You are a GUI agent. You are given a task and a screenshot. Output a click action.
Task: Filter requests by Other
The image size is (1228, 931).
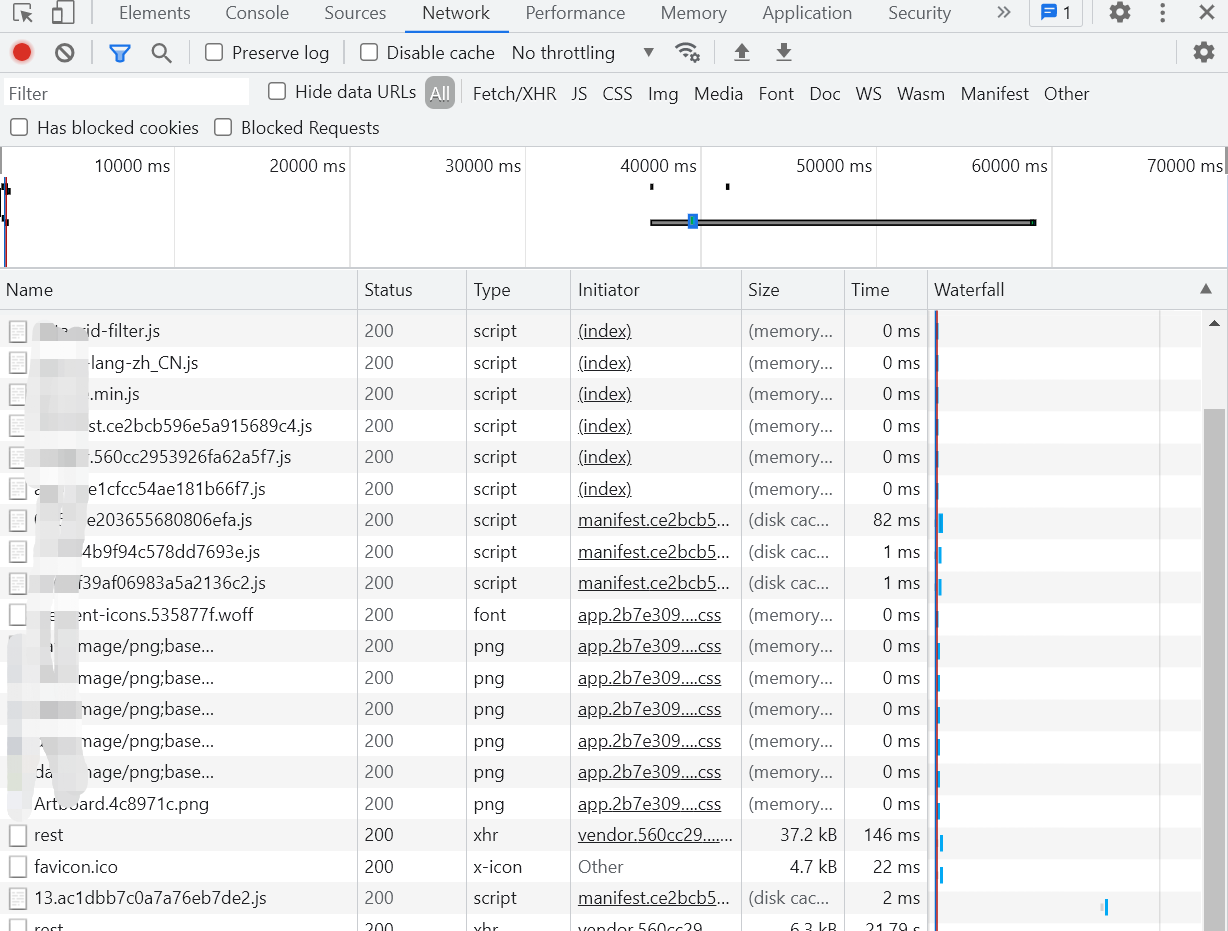(1066, 93)
